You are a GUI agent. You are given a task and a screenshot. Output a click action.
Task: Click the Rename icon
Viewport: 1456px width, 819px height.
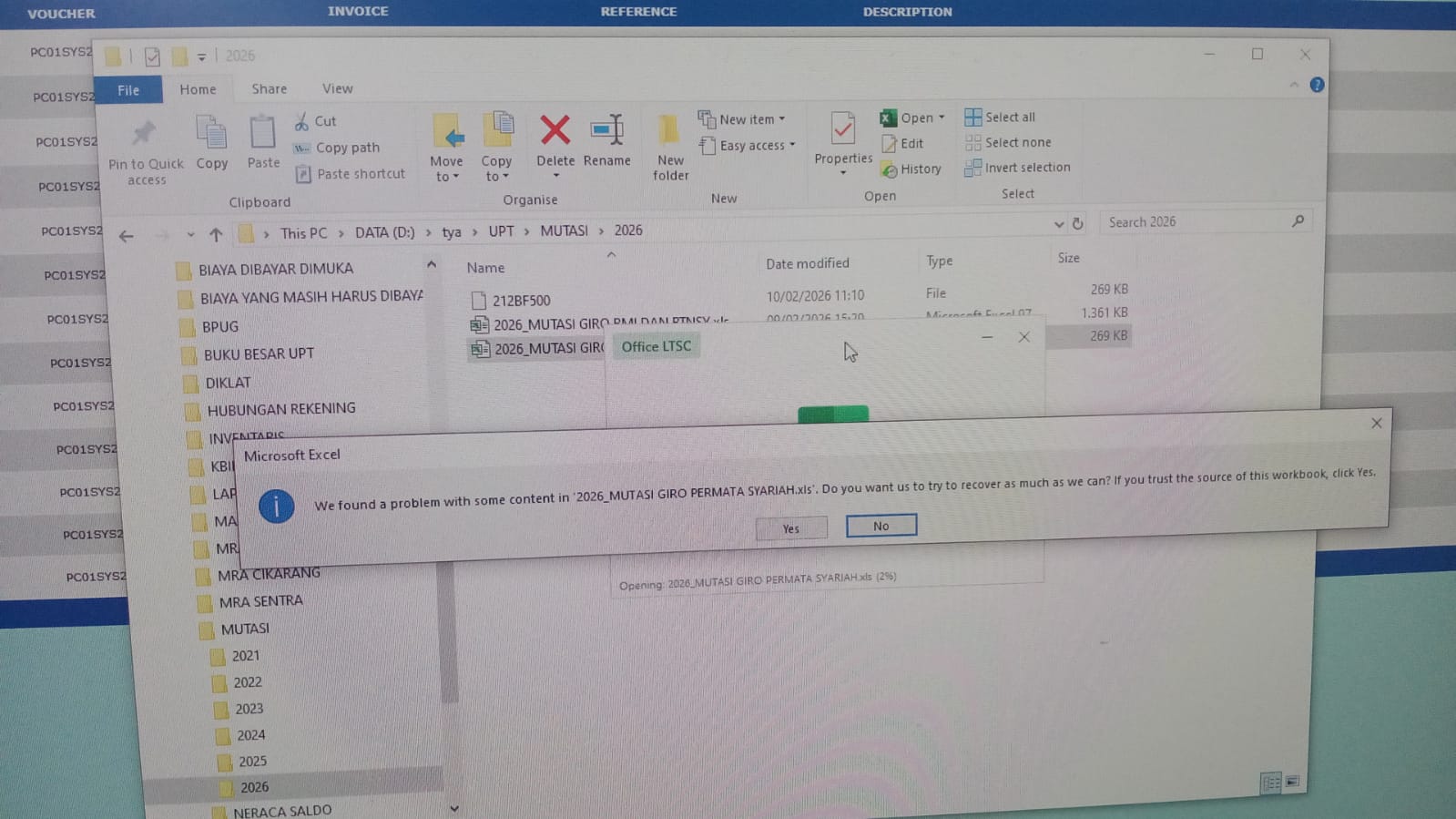606,129
